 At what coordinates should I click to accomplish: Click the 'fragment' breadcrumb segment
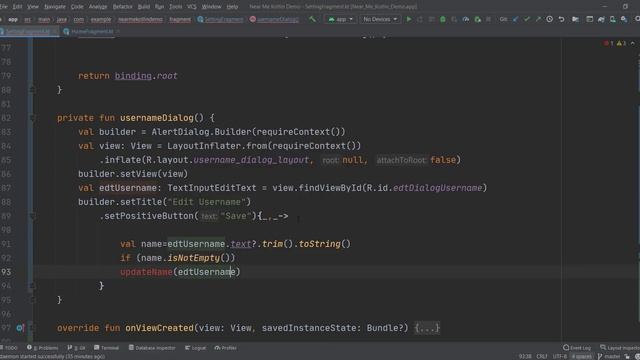pos(180,19)
